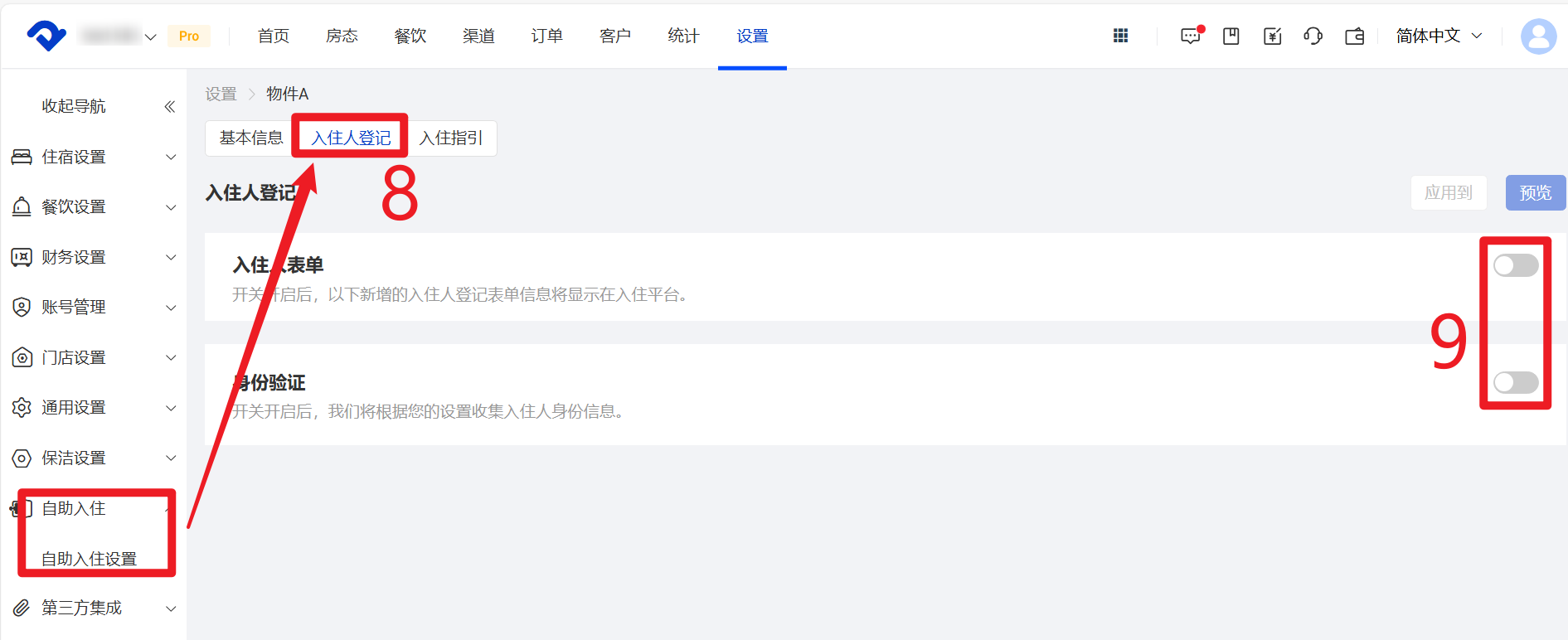
Task: Click the blue app logo
Action: (46, 36)
